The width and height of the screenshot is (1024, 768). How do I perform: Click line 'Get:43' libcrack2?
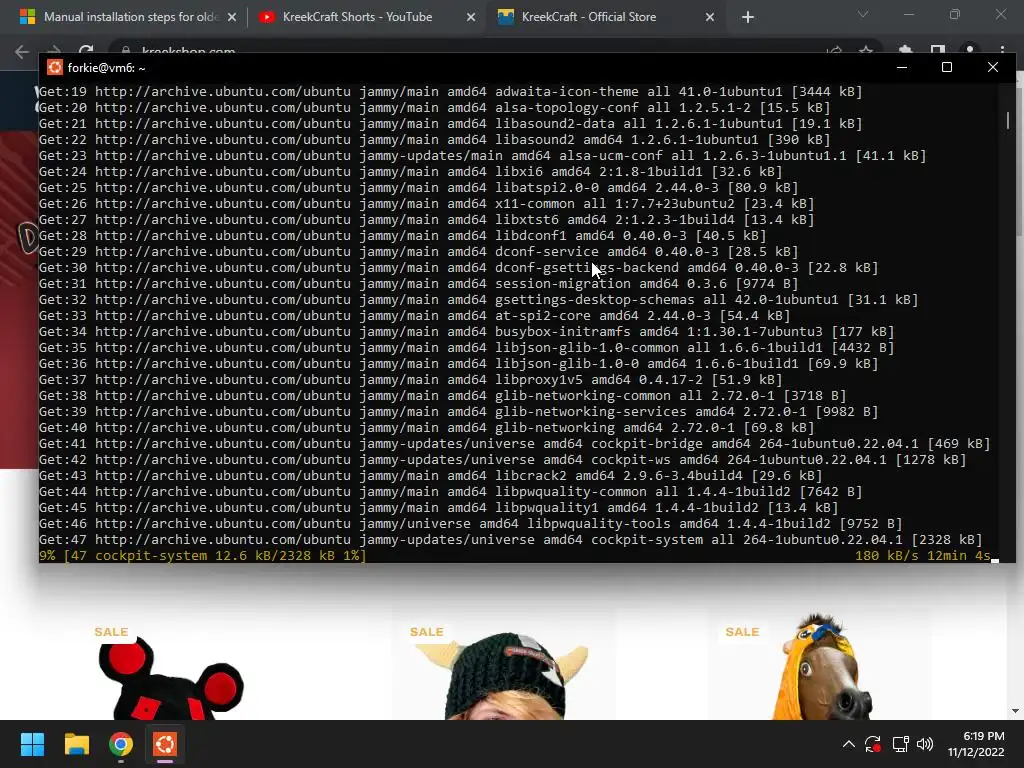coord(430,475)
